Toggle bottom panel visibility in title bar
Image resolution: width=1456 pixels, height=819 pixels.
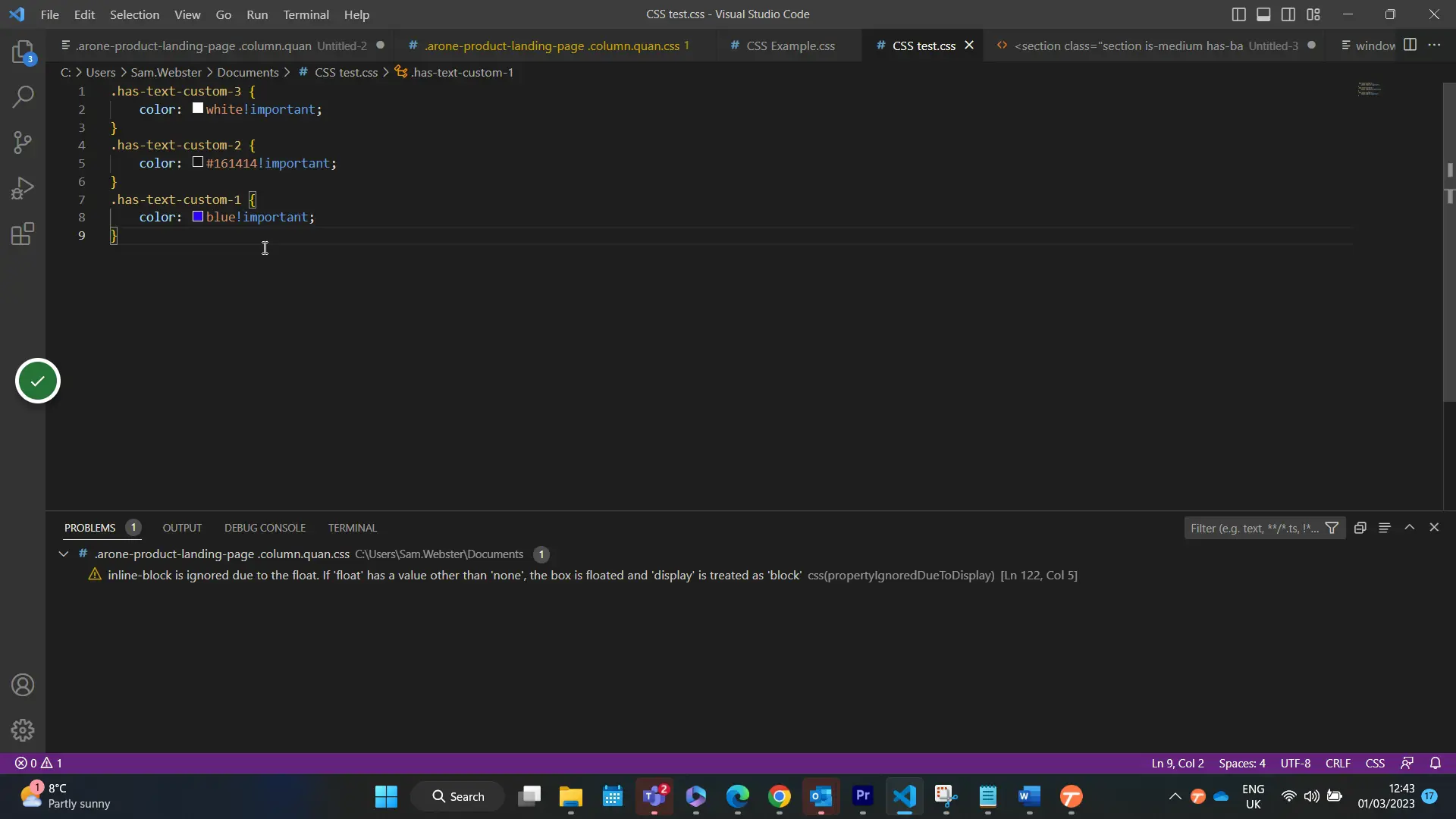tap(1263, 14)
